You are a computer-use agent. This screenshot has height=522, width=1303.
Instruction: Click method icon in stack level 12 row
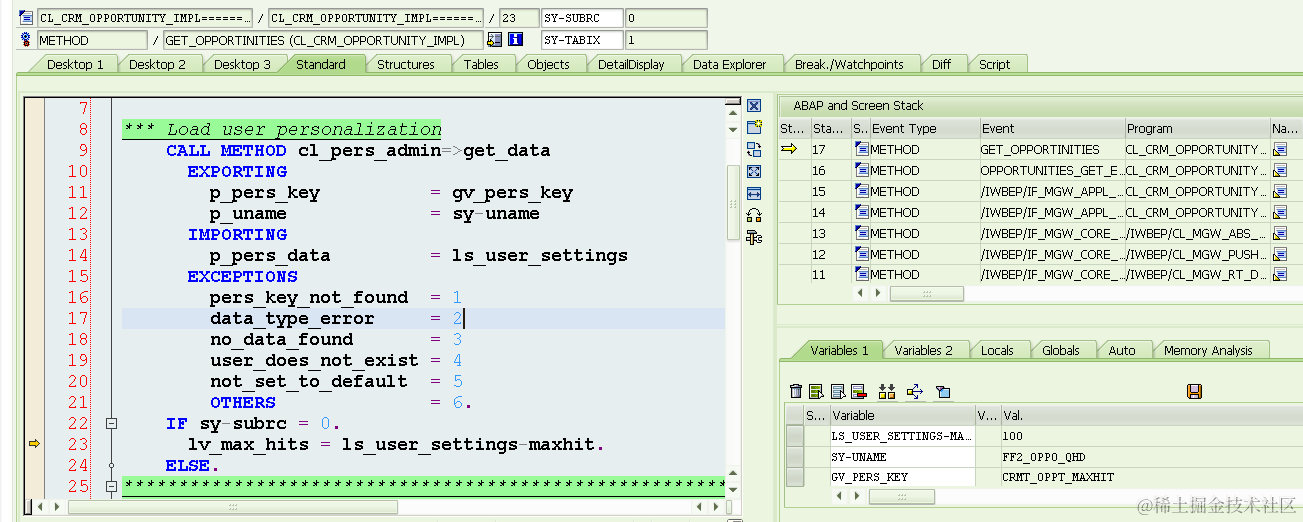(x=862, y=254)
